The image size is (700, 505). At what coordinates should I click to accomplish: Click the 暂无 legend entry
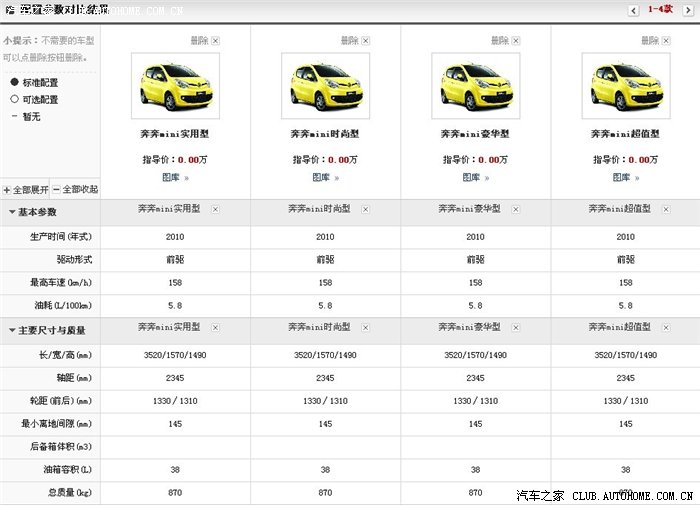27,117
